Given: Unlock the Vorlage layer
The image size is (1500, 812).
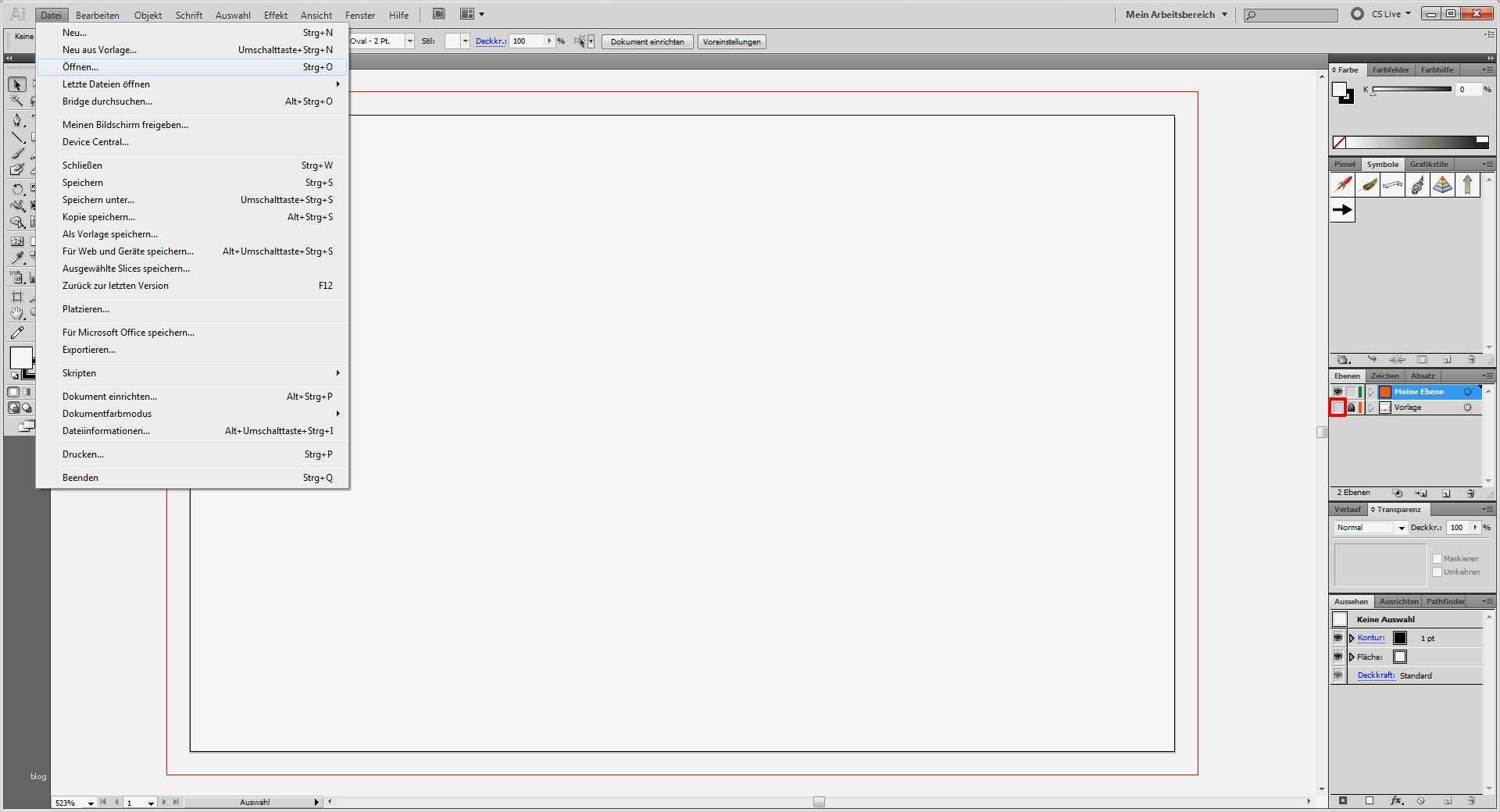Looking at the screenshot, I should (1352, 407).
